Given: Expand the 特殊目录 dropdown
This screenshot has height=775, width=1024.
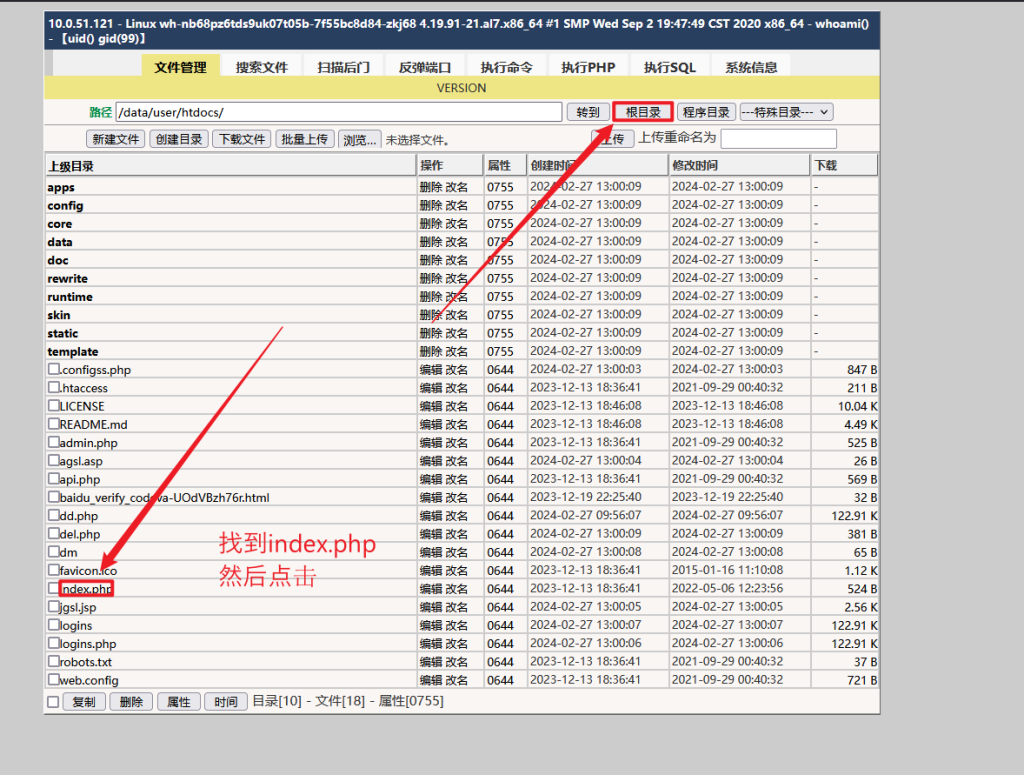Looking at the screenshot, I should [787, 112].
